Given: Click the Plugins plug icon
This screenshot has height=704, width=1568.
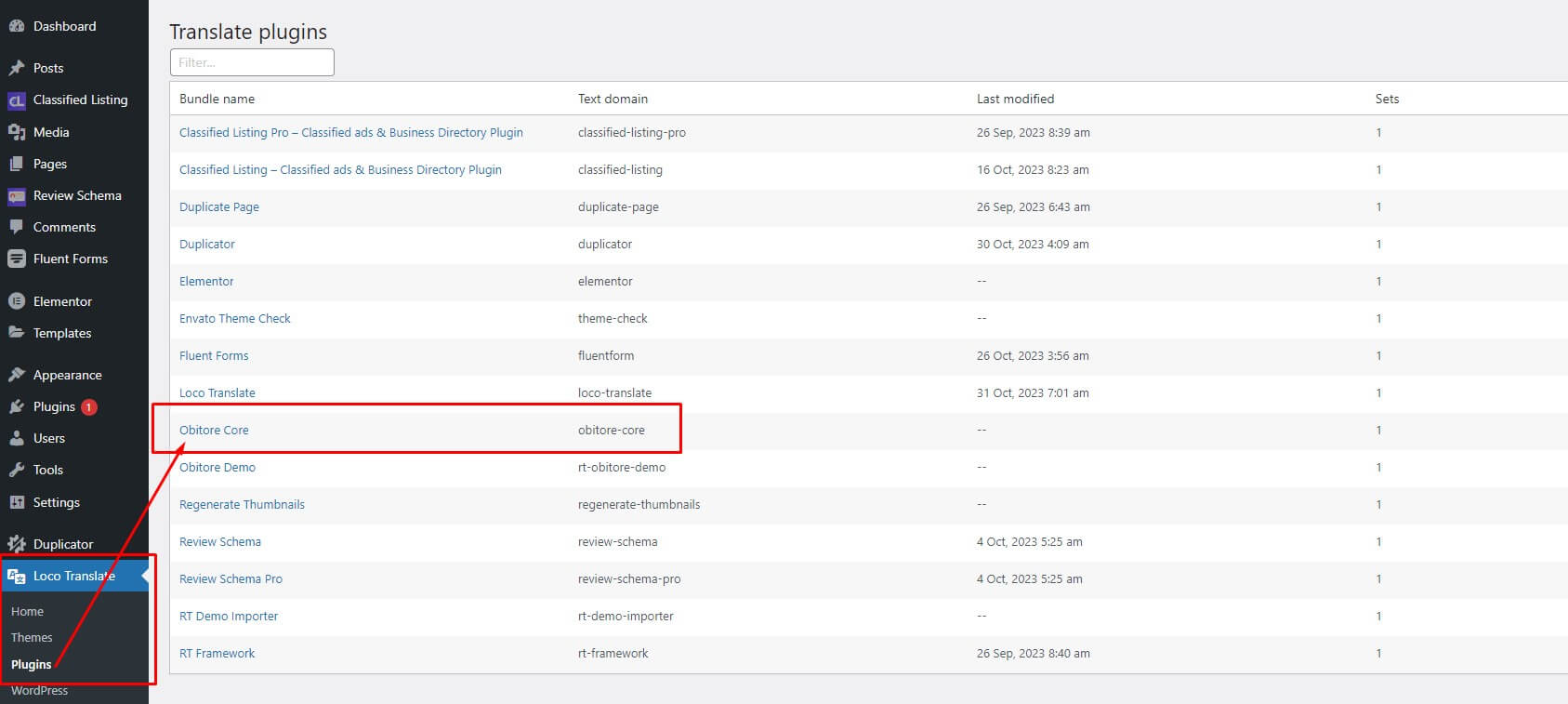Looking at the screenshot, I should pyautogui.click(x=17, y=406).
